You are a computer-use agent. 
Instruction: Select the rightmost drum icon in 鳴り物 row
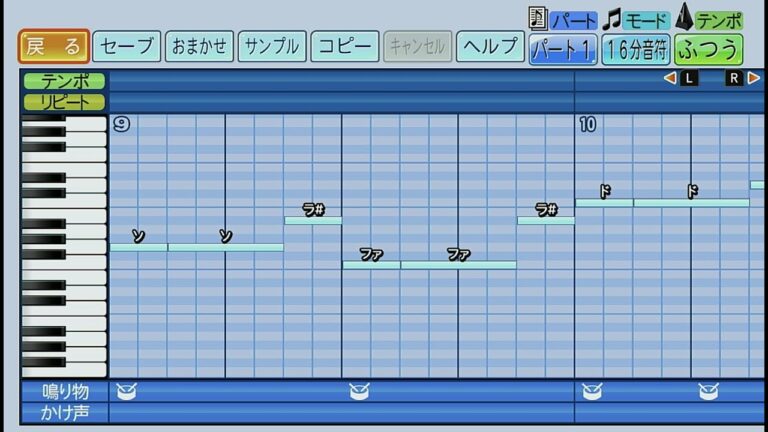click(x=708, y=391)
